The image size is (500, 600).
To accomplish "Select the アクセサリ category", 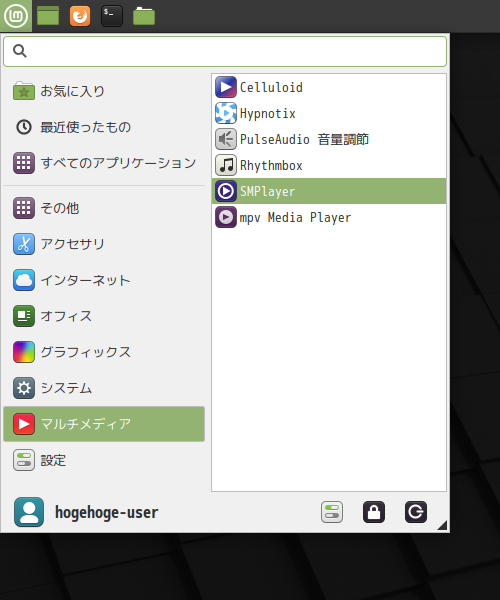I will click(104, 244).
